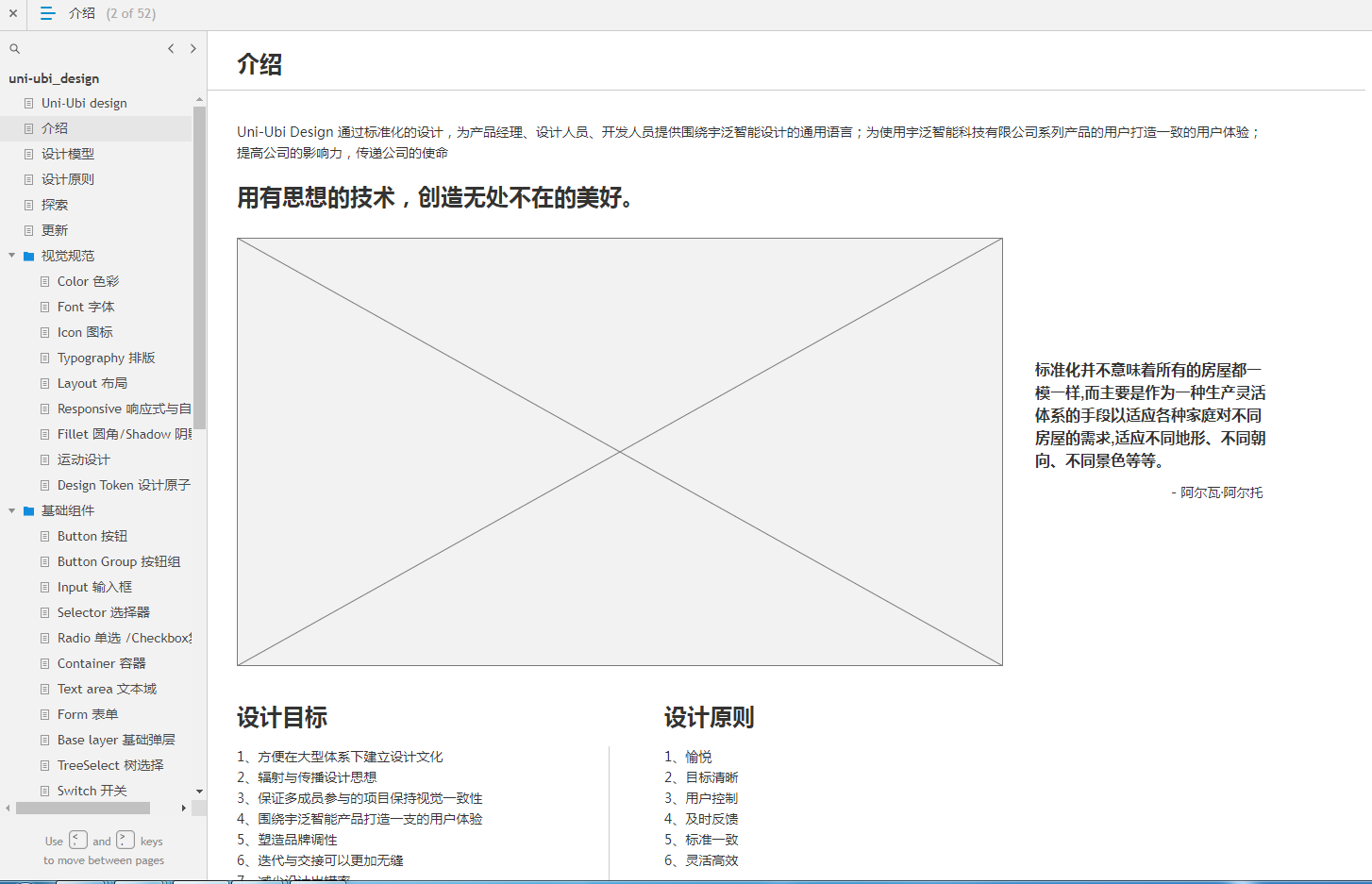Click the uni-ubi_design project title
This screenshot has width=1372, height=884.
click(x=54, y=78)
